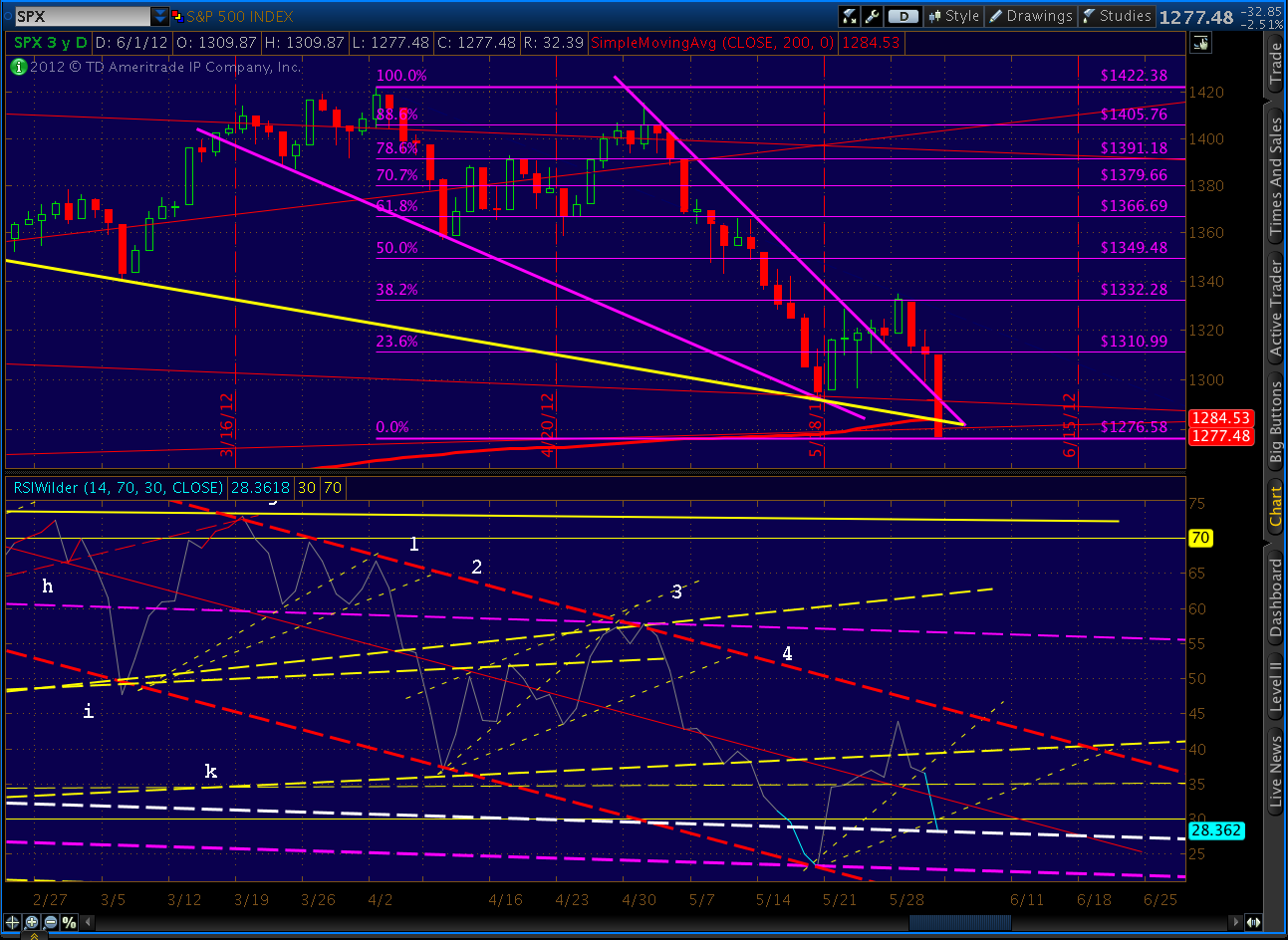1288x940 pixels.
Task: Click the RSIWilder (14, 70, 30, CLOSE) study label
Action: pos(118,487)
